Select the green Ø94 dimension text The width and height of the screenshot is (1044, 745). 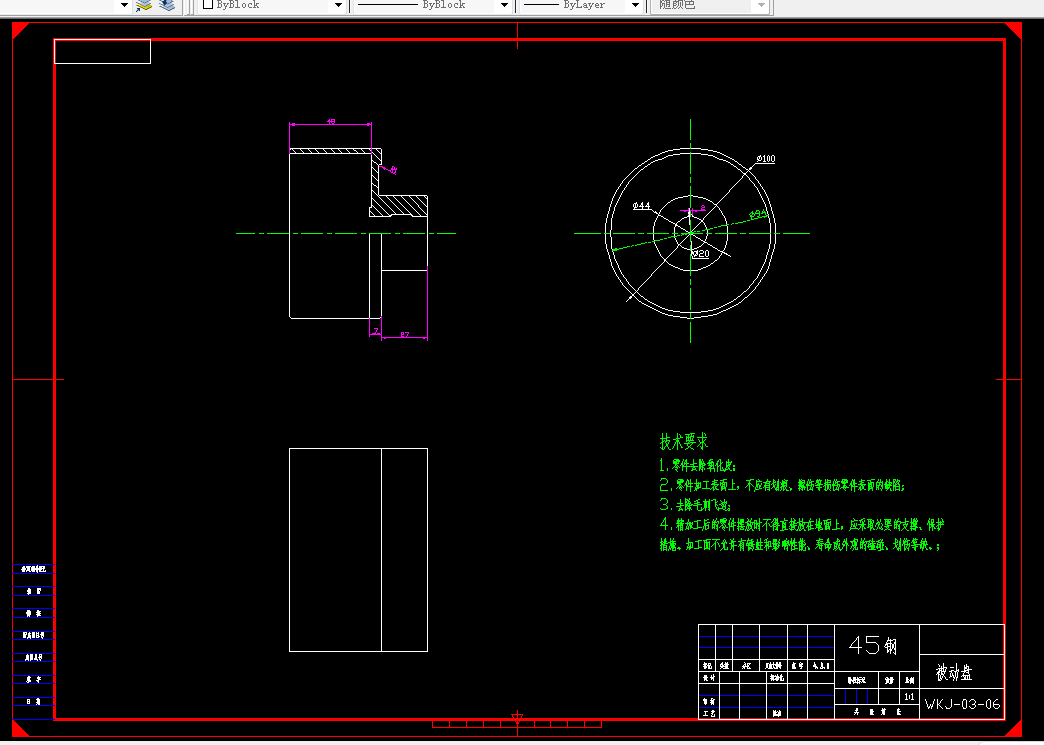(x=758, y=214)
